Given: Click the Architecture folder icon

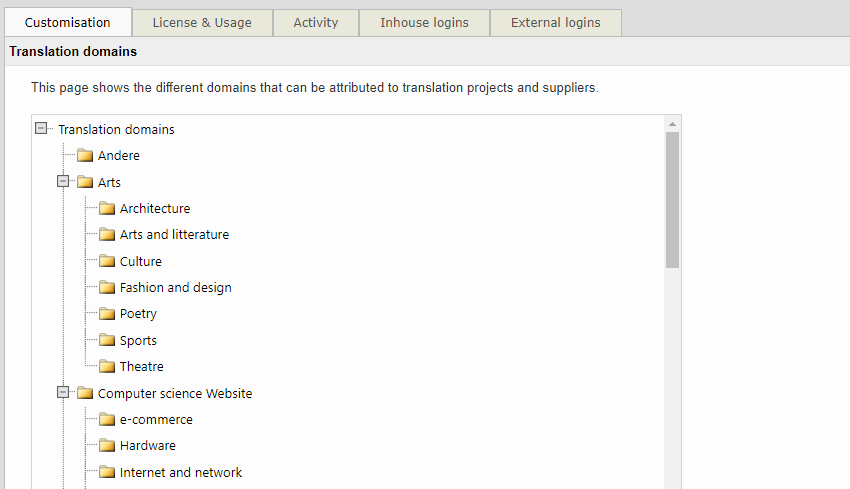Looking at the screenshot, I should point(107,209).
